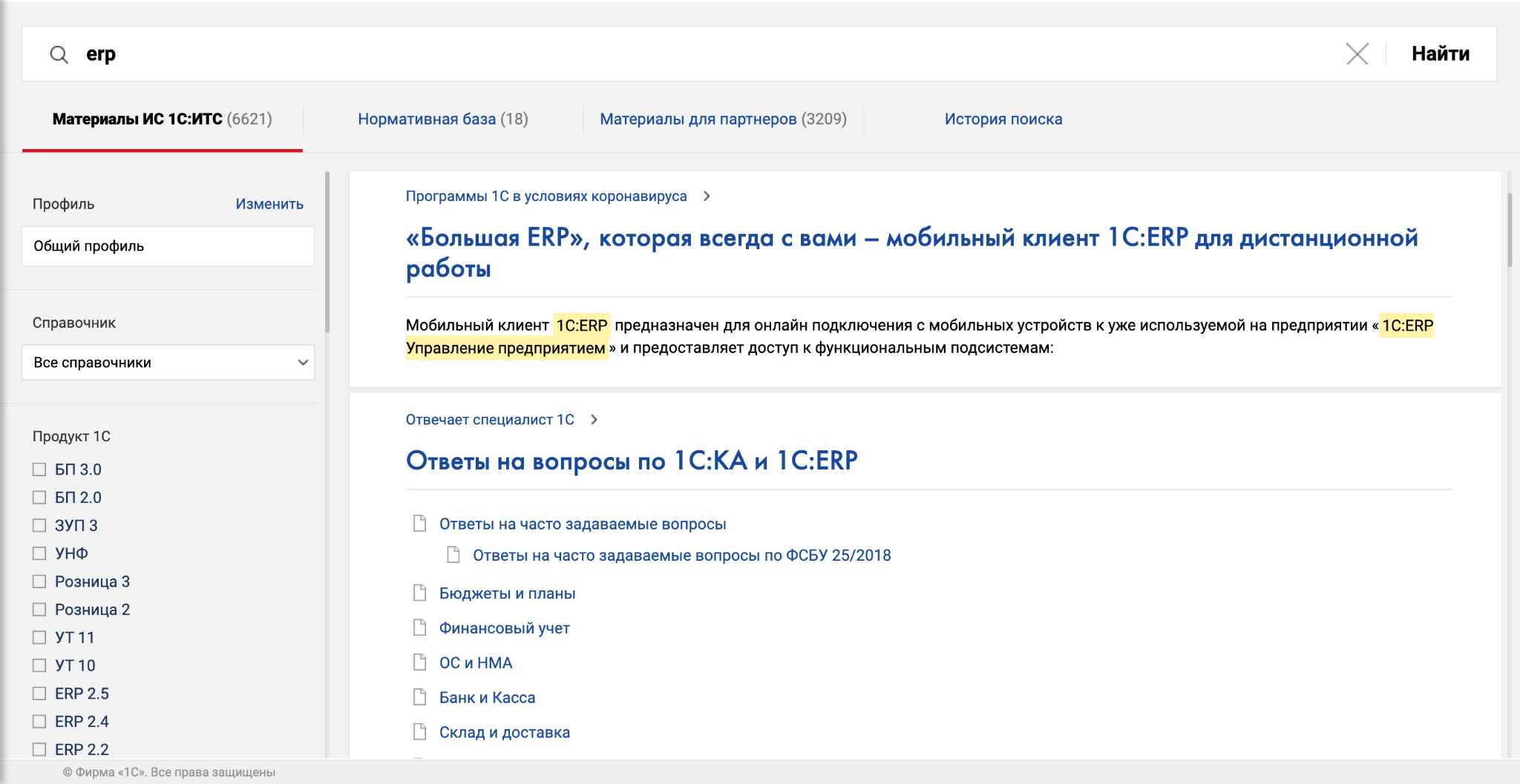
Task: Click chevron after Программы 1С в условиях коронавируса
Action: (707, 197)
